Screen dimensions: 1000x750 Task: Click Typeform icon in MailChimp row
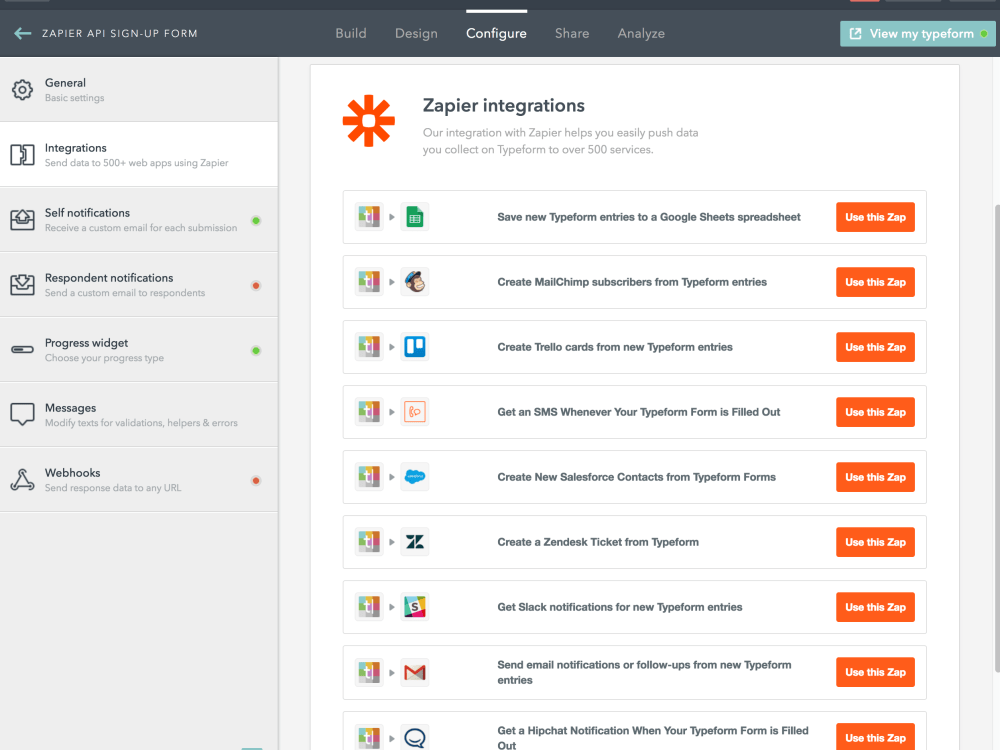[369, 282]
